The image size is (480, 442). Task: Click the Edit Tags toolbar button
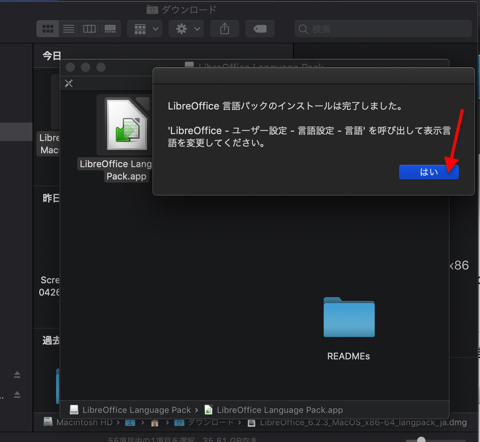(260, 29)
